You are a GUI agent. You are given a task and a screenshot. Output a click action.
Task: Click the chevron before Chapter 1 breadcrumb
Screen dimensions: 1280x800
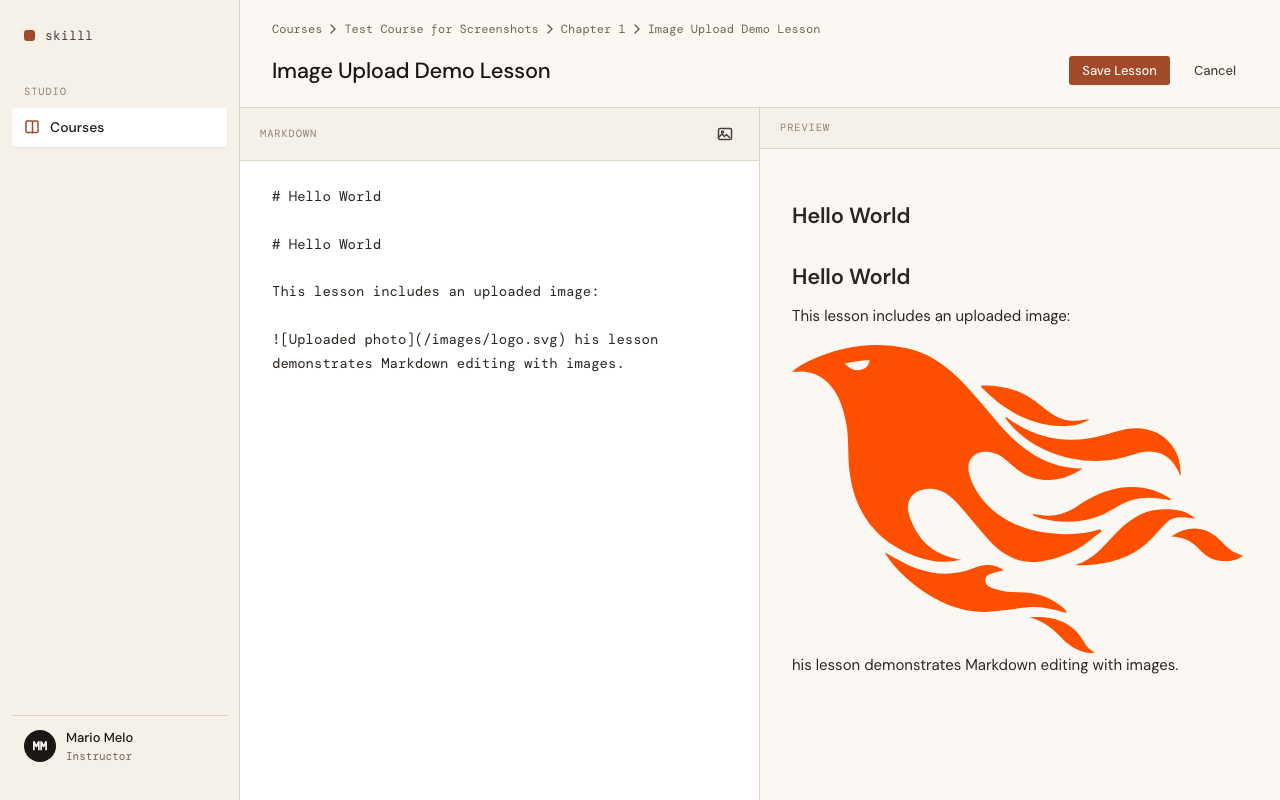tap(549, 29)
